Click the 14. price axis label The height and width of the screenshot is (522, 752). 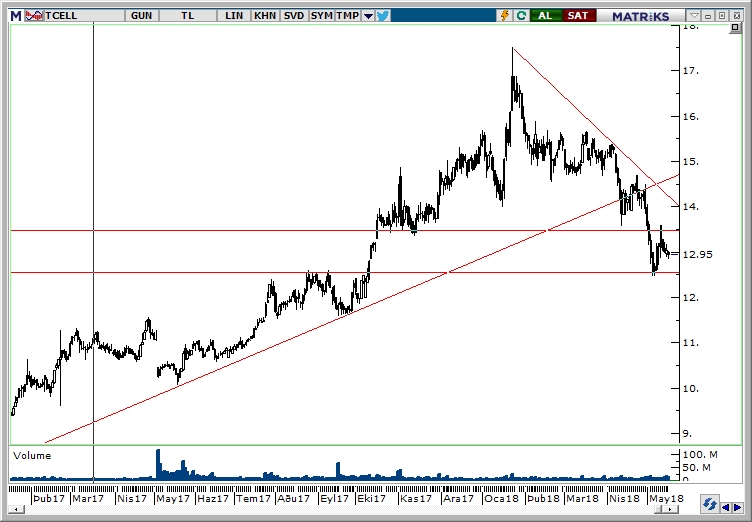pos(691,207)
